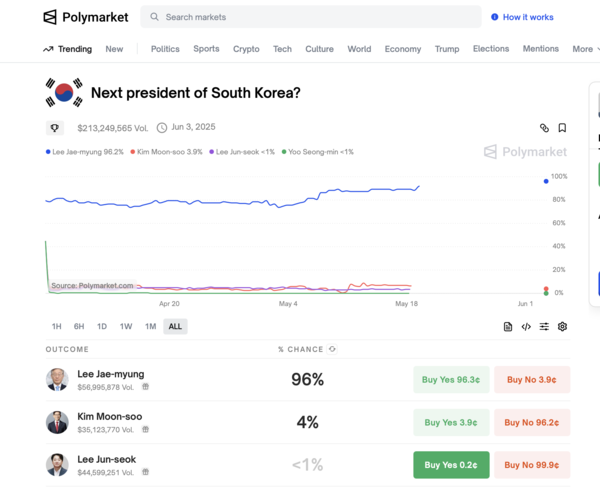Select the ALL time range

[175, 327]
